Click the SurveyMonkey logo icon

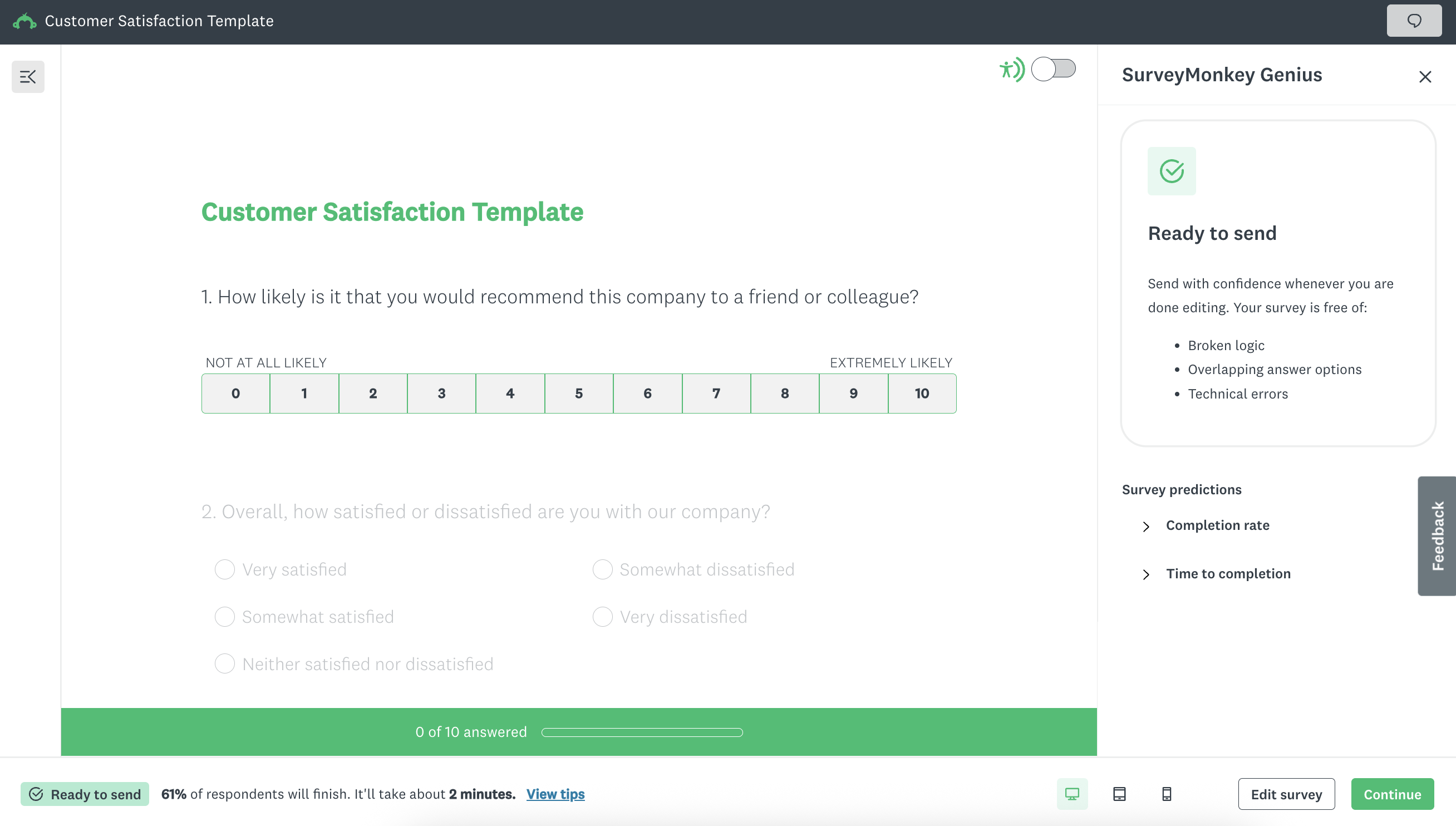[x=24, y=22]
